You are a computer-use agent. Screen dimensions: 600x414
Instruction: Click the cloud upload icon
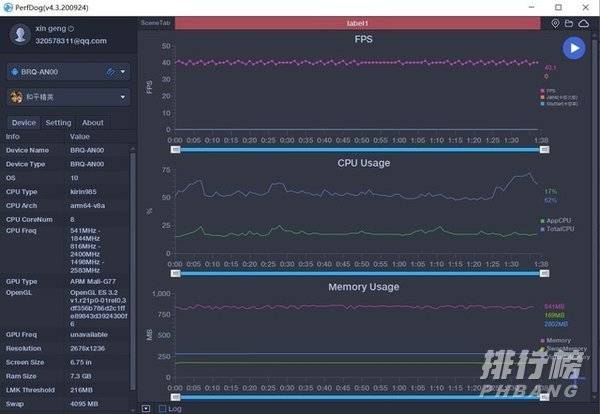pos(583,23)
